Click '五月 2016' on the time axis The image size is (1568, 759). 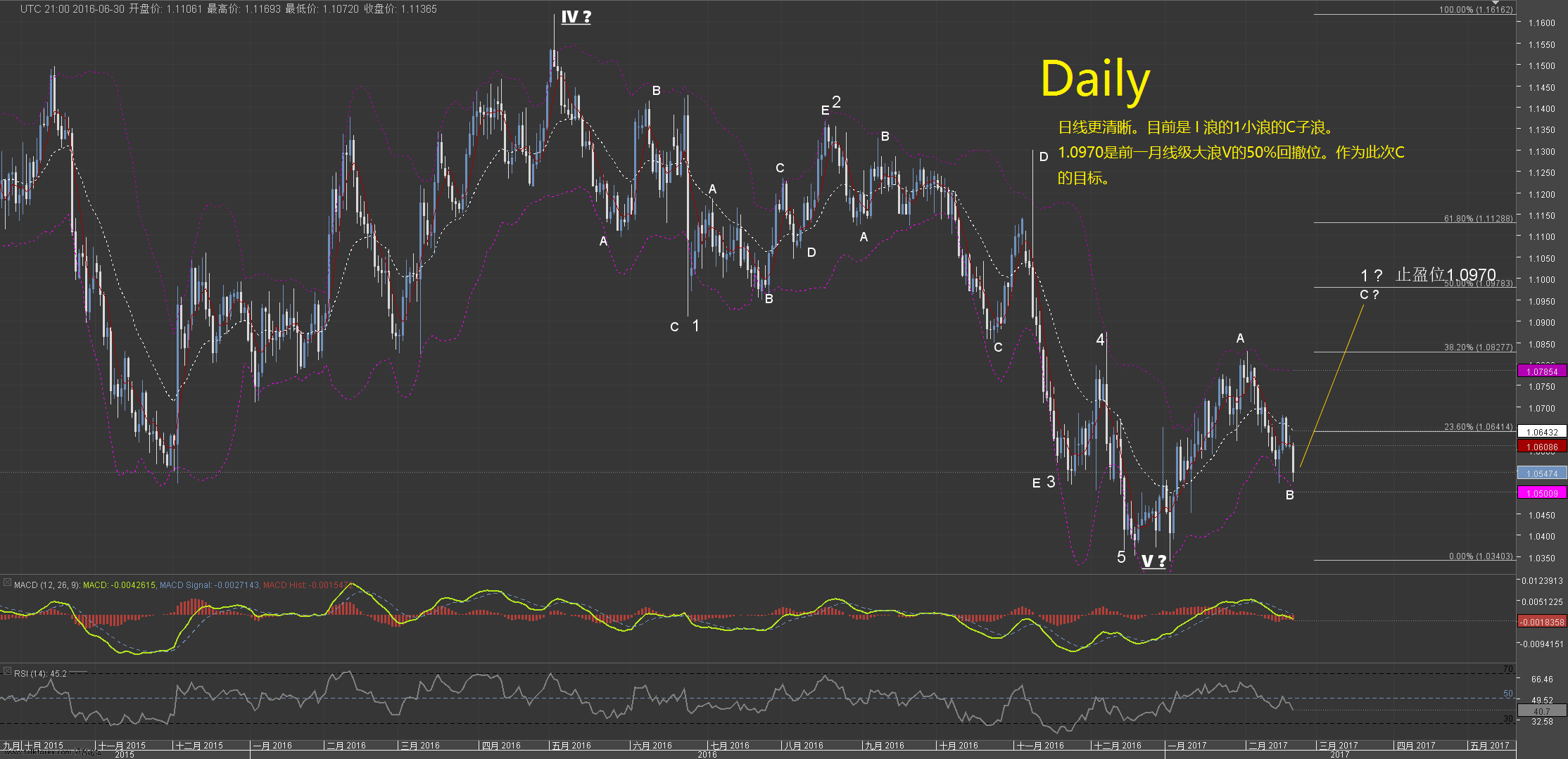571,746
